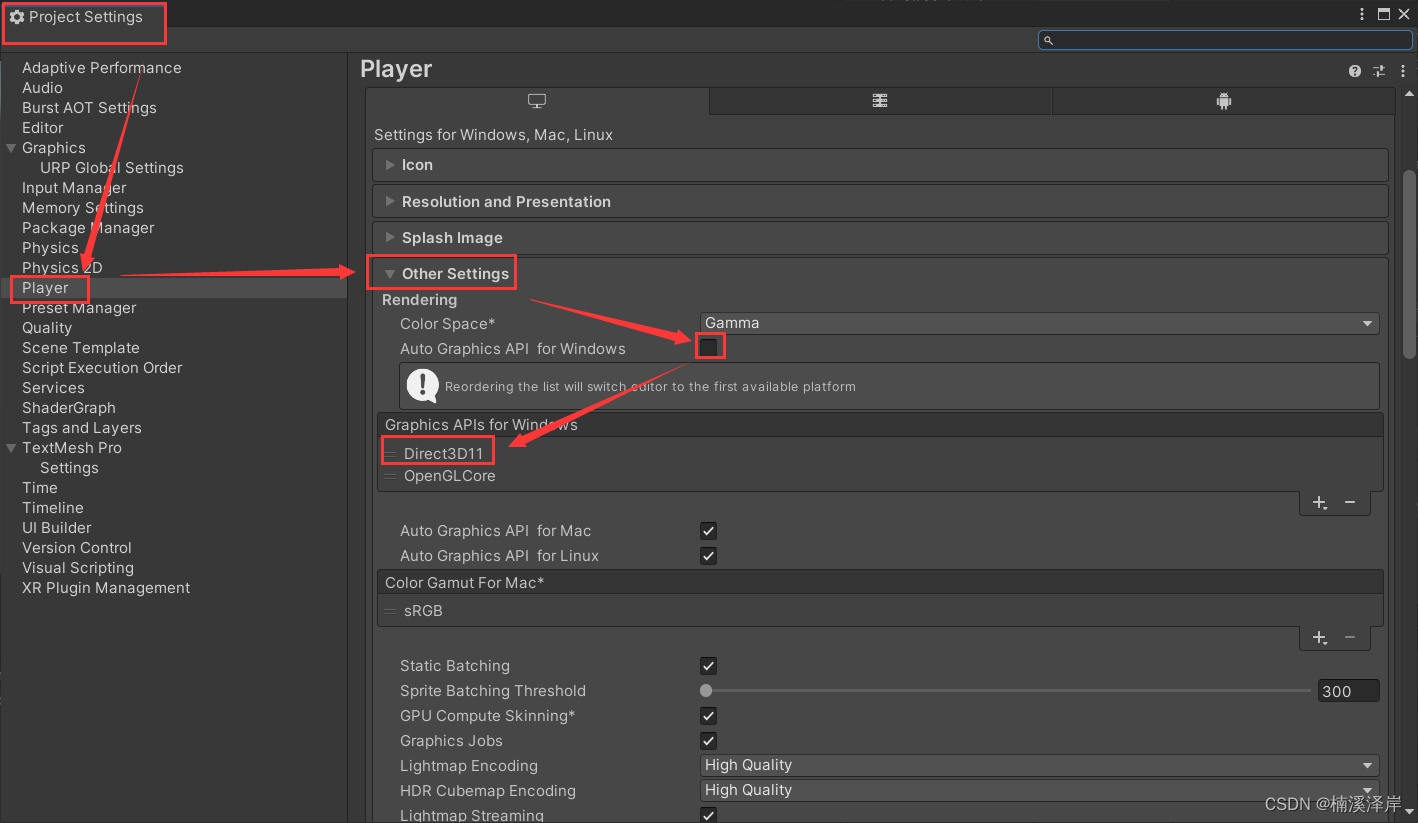Viewport: 1418px width, 823px height.
Task: Open Quality settings category
Action: pos(47,328)
